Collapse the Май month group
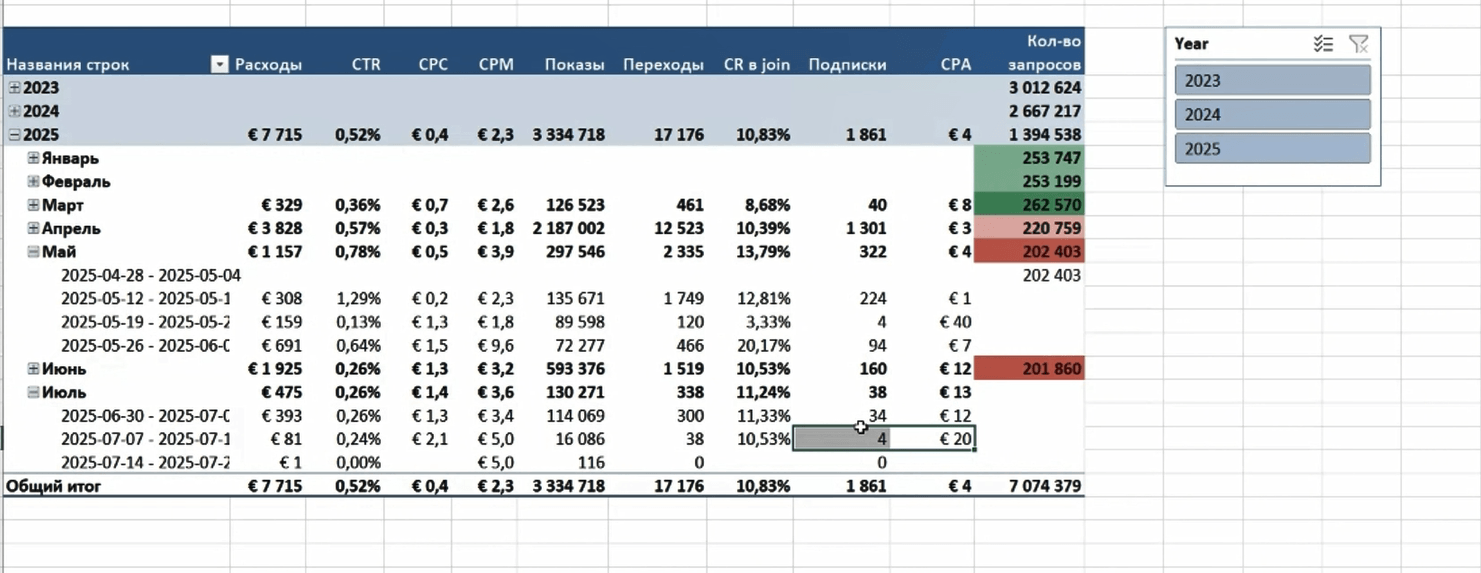1481x573 pixels. pyautogui.click(x=34, y=252)
